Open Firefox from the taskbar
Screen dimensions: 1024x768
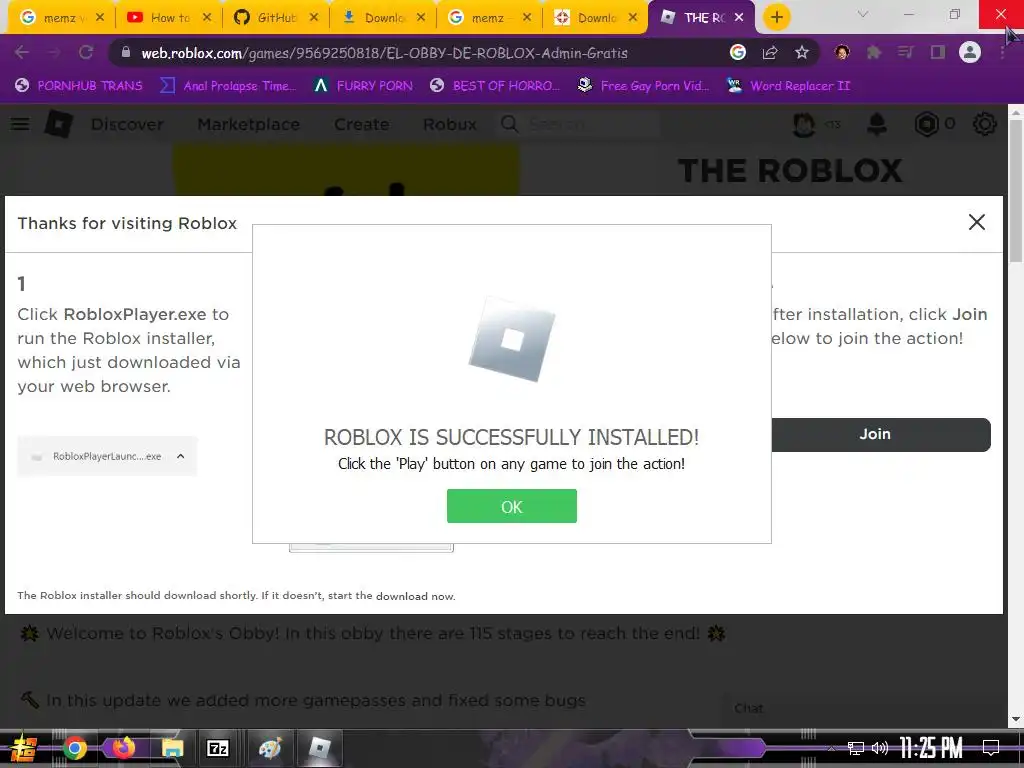tap(123, 748)
